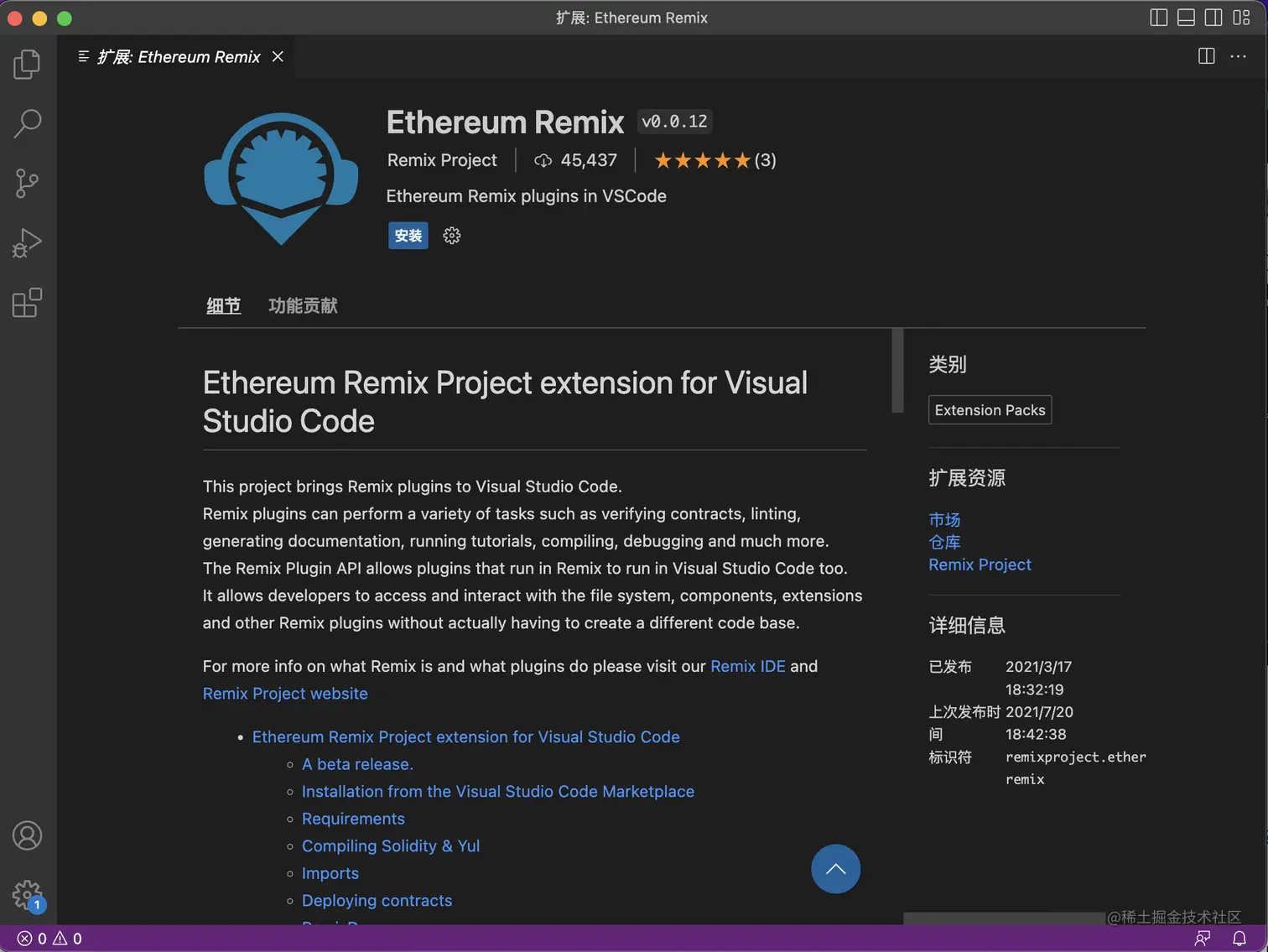Click the published date 2021/3/17

coord(1038,667)
